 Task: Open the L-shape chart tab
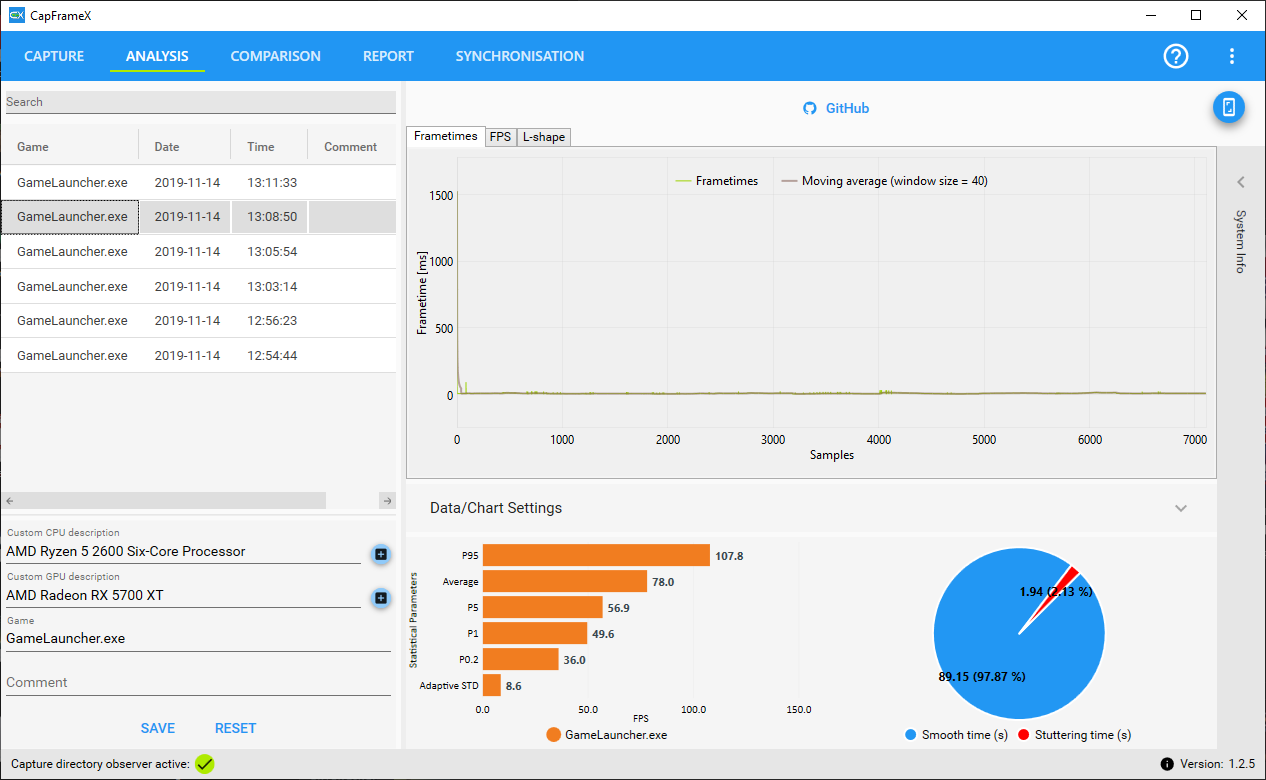[543, 137]
